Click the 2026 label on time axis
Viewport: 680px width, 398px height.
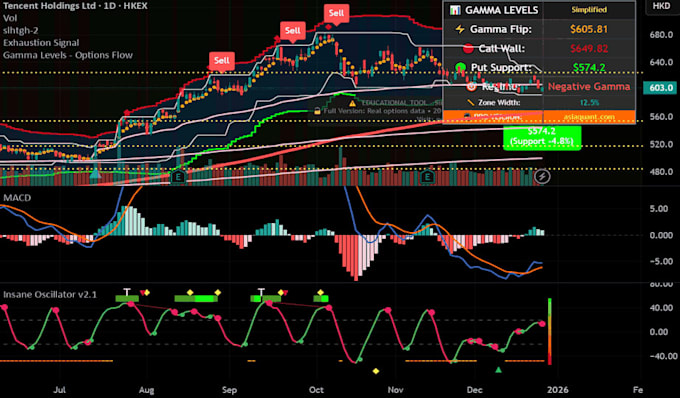[x=558, y=389]
